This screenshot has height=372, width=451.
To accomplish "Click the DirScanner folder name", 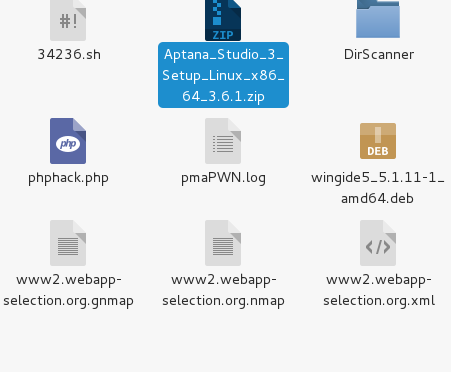I will 379,54.
